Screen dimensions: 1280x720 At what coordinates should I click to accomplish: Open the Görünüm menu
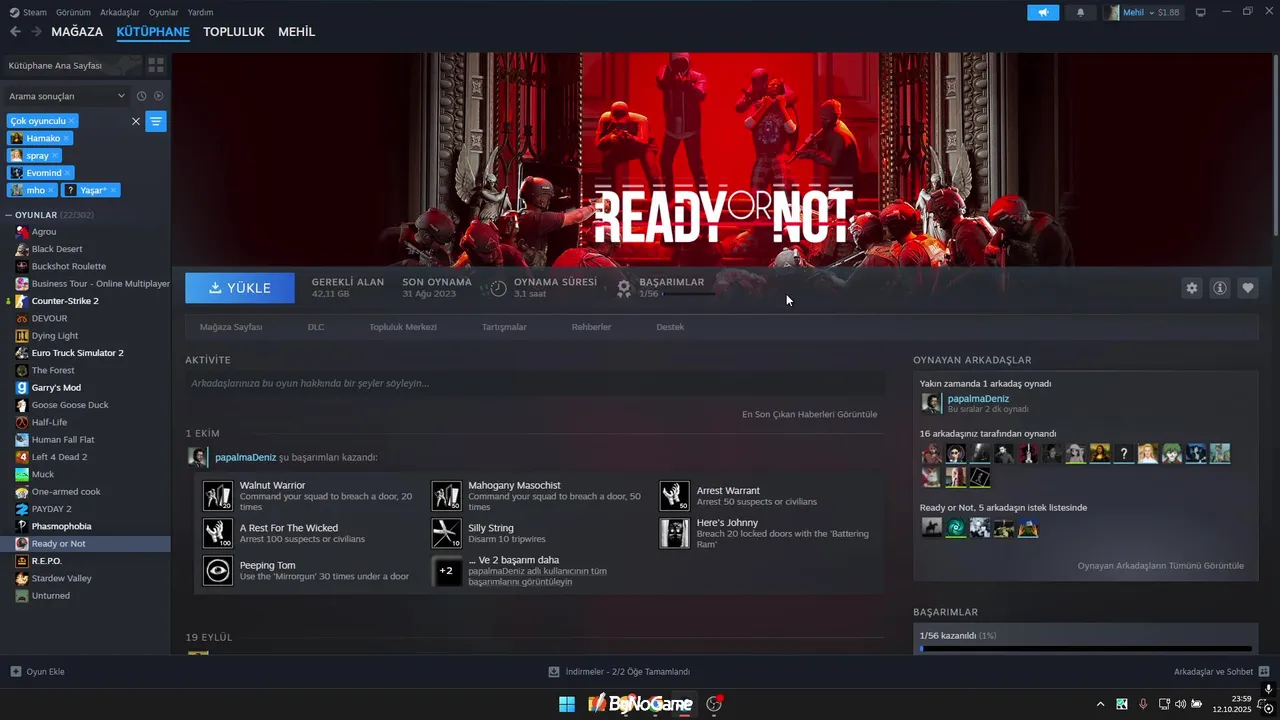73,12
